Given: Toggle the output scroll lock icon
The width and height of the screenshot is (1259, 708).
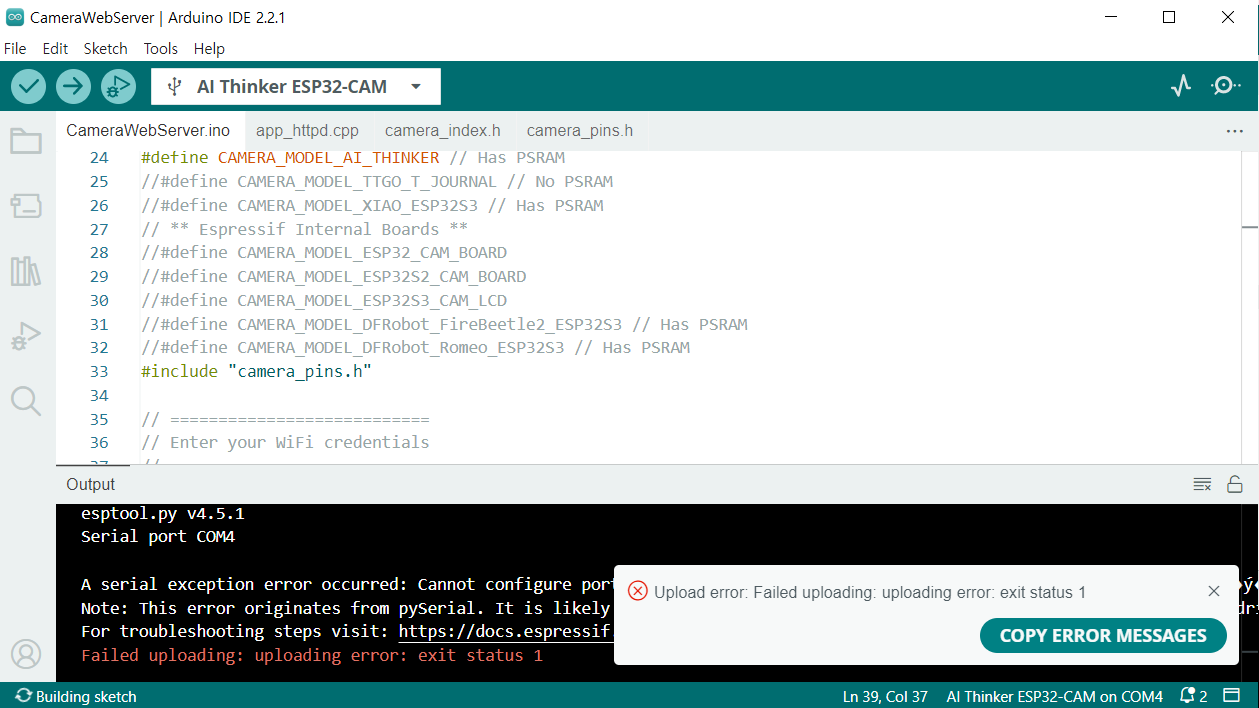Looking at the screenshot, I should [1235, 485].
